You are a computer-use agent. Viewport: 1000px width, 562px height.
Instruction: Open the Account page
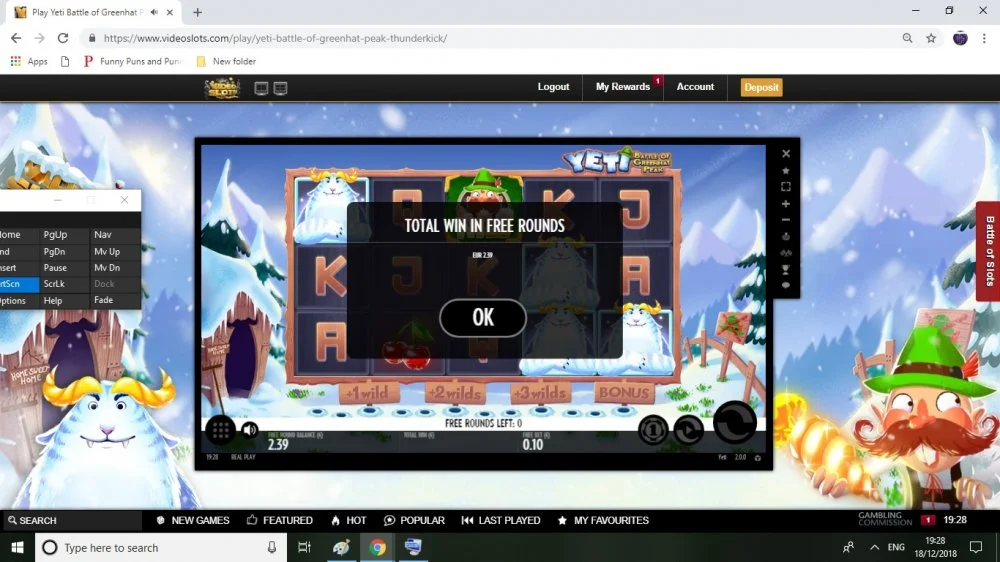695,87
